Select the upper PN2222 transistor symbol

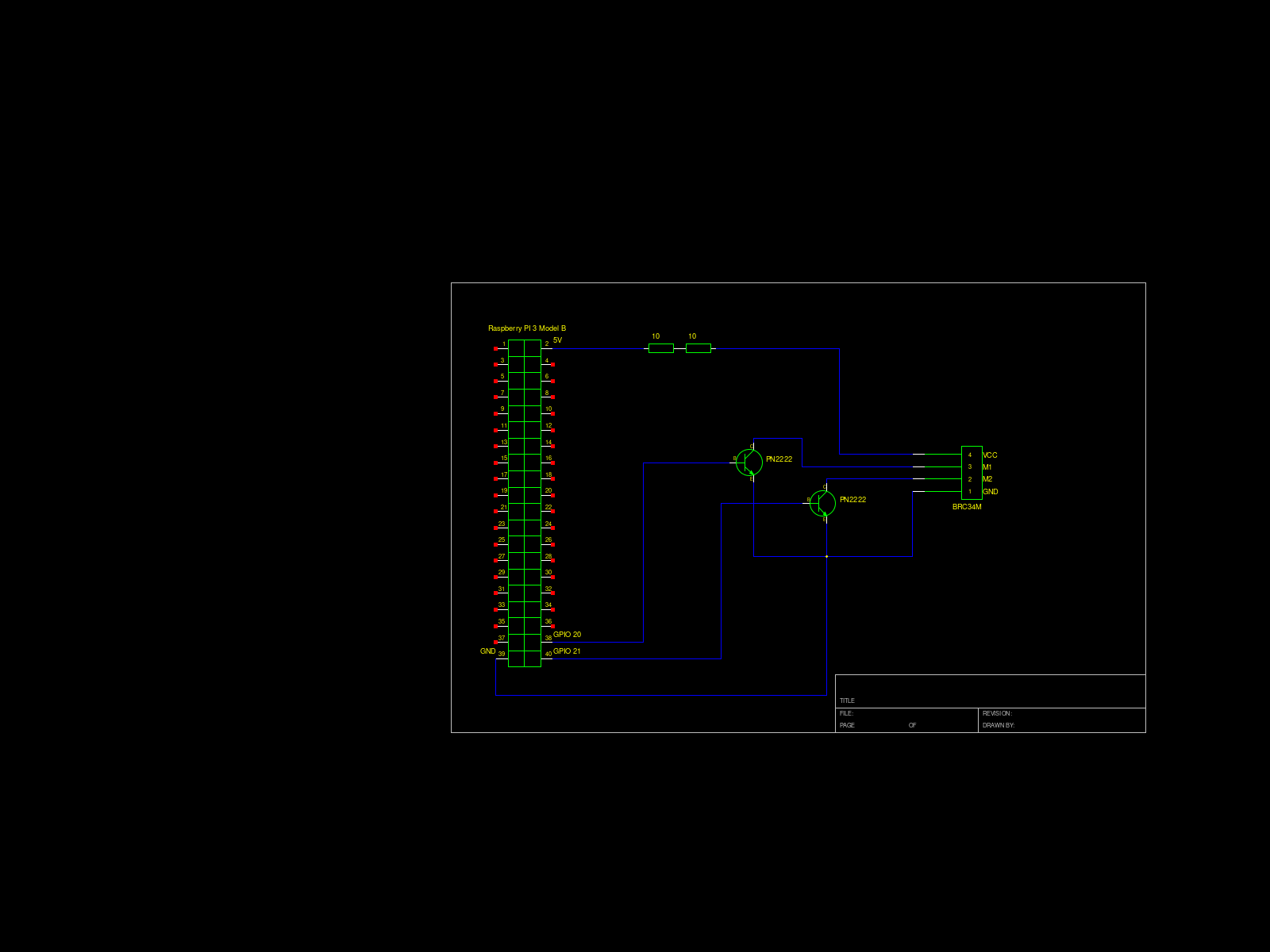click(749, 463)
